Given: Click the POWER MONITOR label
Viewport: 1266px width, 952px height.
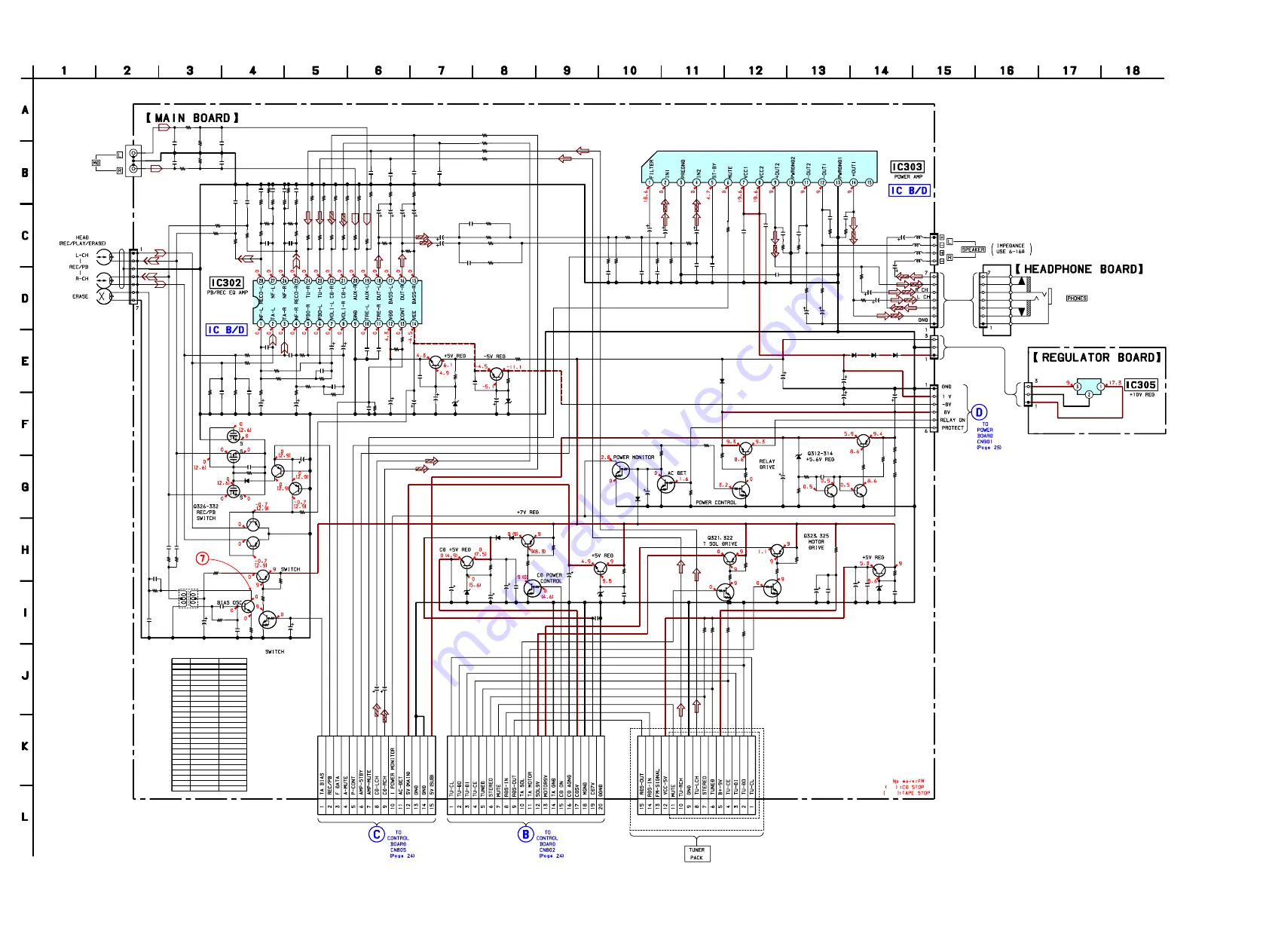Looking at the screenshot, I should click(x=634, y=458).
